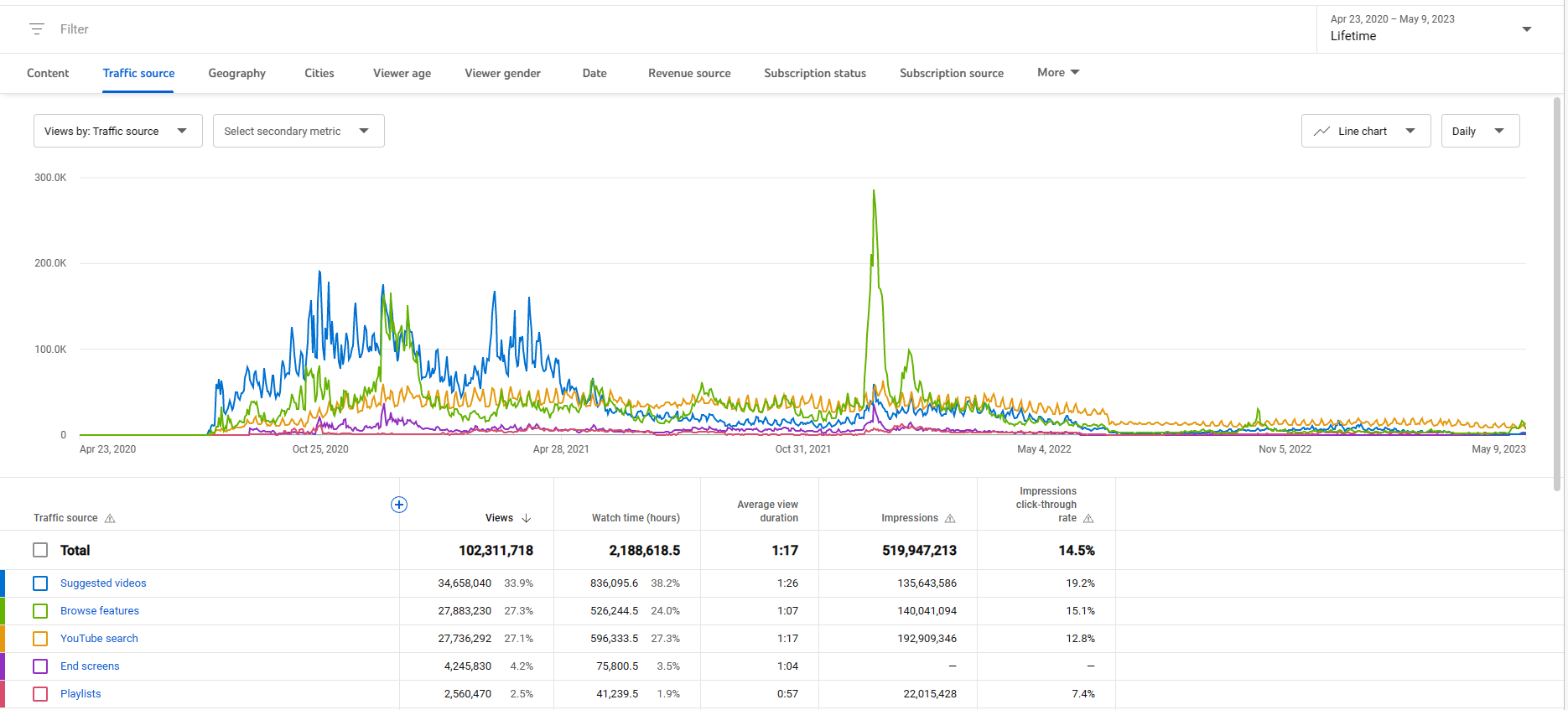The height and width of the screenshot is (710, 1568).
Task: Open the Select secondary metric dropdown
Action: click(298, 132)
